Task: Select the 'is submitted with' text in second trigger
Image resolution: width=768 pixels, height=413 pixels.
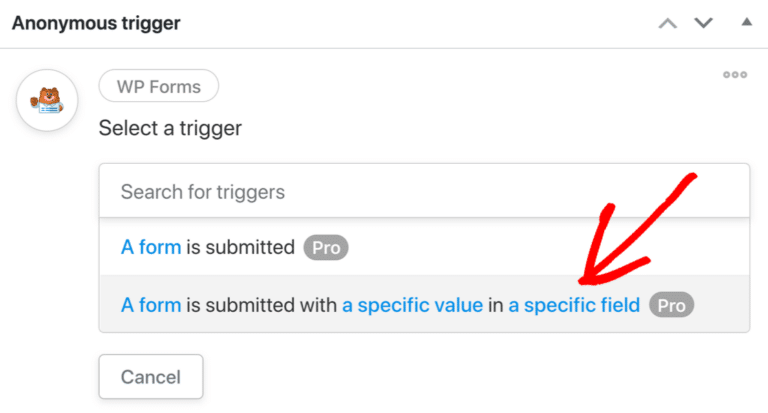Action: pyautogui.click(x=262, y=305)
